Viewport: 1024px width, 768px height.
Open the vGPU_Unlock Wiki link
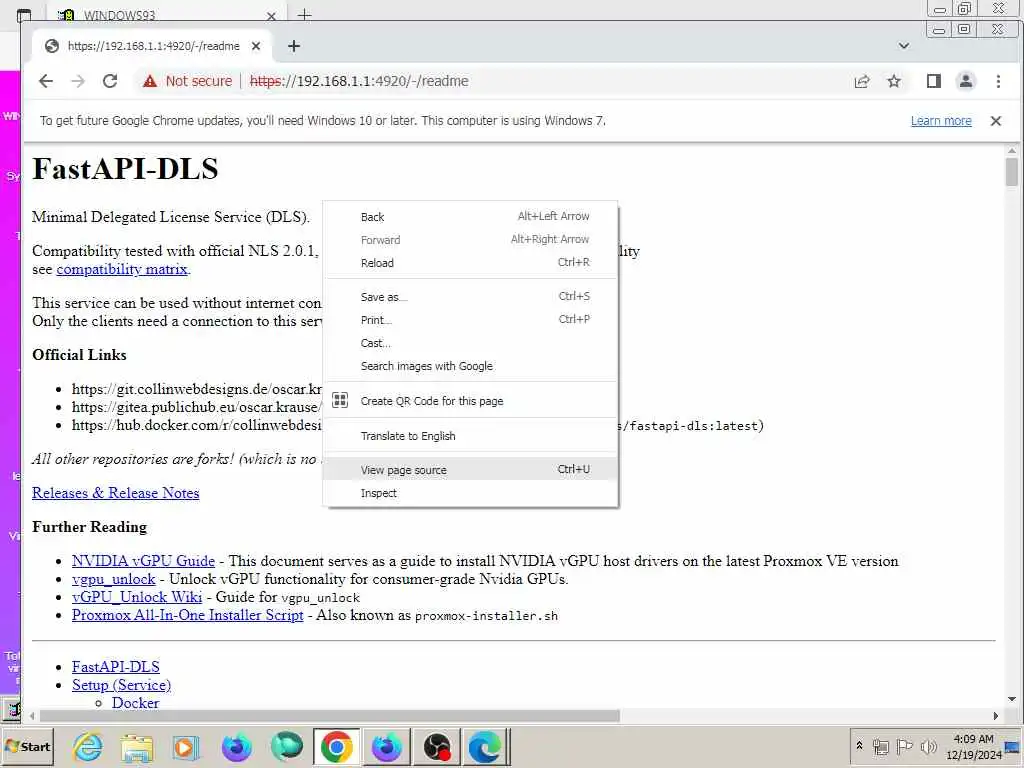(137, 597)
